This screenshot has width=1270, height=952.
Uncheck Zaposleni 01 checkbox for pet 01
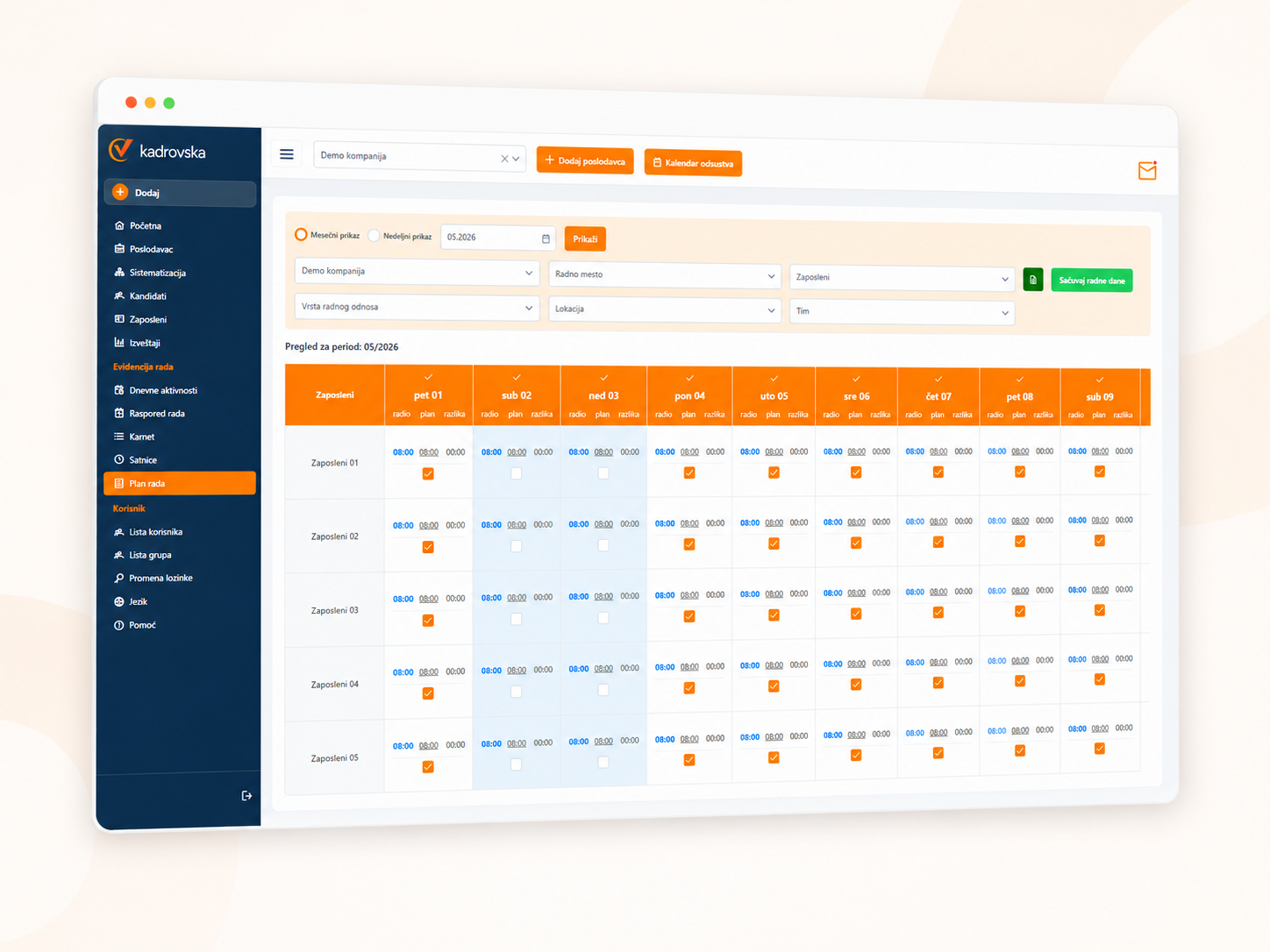point(428,473)
